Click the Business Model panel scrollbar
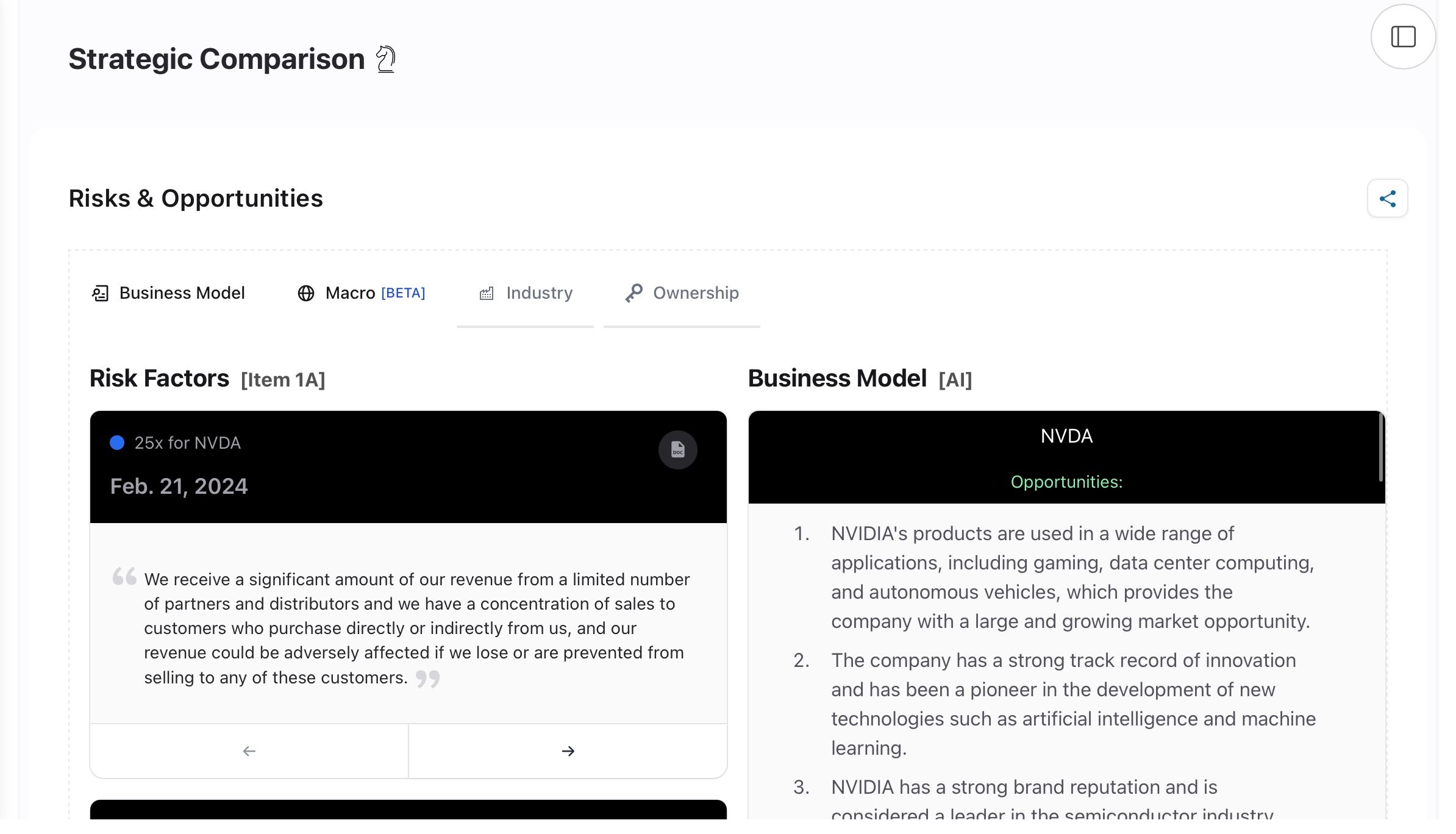Image resolution: width=1456 pixels, height=834 pixels. (x=1381, y=447)
